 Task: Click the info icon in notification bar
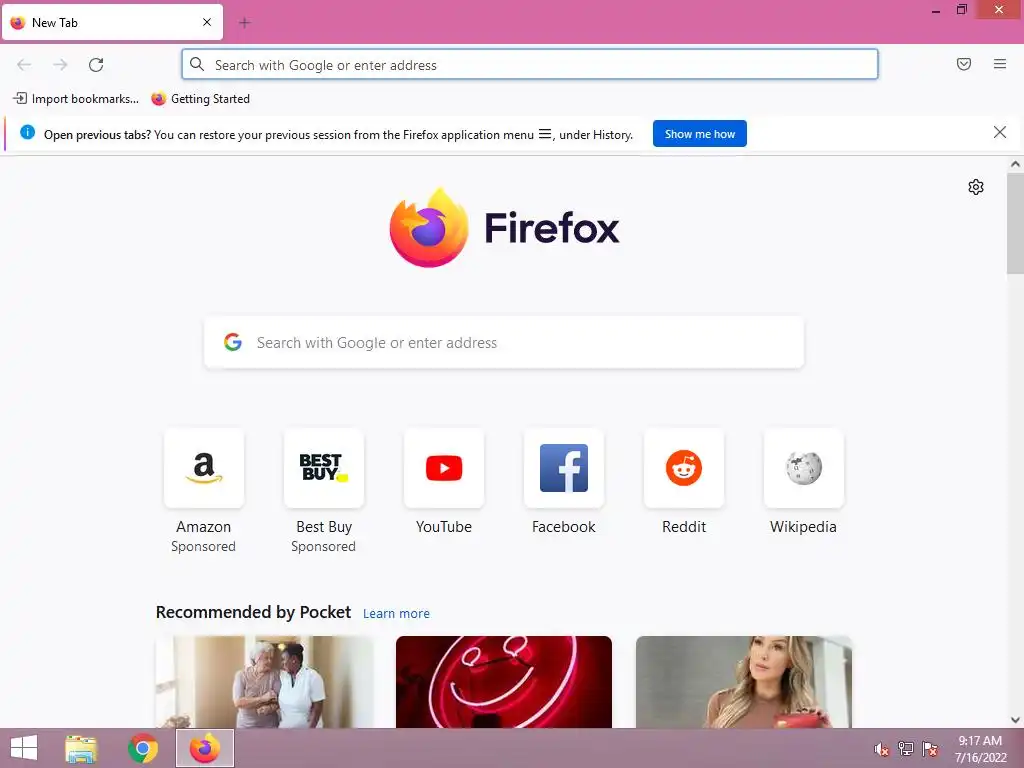27,133
